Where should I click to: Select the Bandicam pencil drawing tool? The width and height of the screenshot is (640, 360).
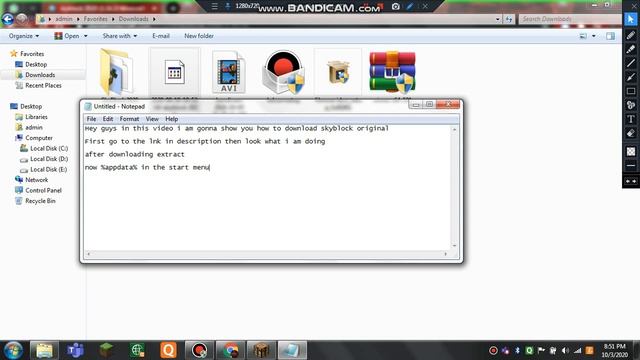(631, 36)
